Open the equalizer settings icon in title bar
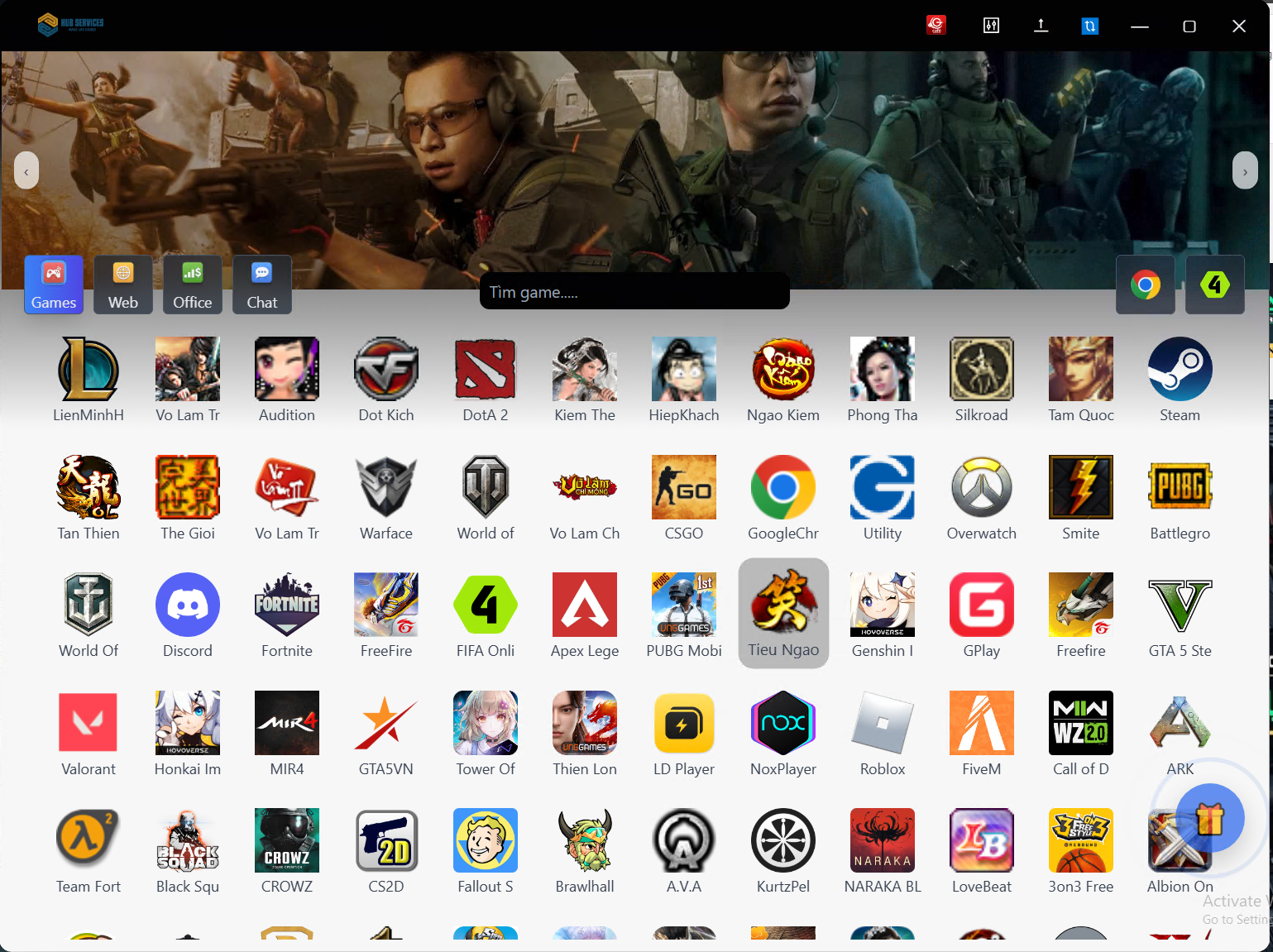This screenshot has width=1273, height=952. click(x=991, y=26)
